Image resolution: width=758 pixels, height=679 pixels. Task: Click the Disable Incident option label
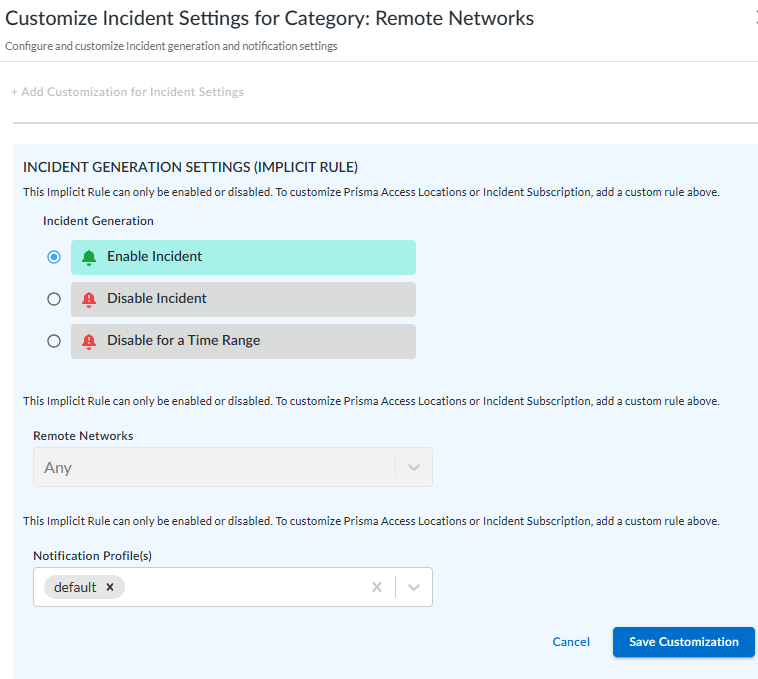click(x=157, y=299)
